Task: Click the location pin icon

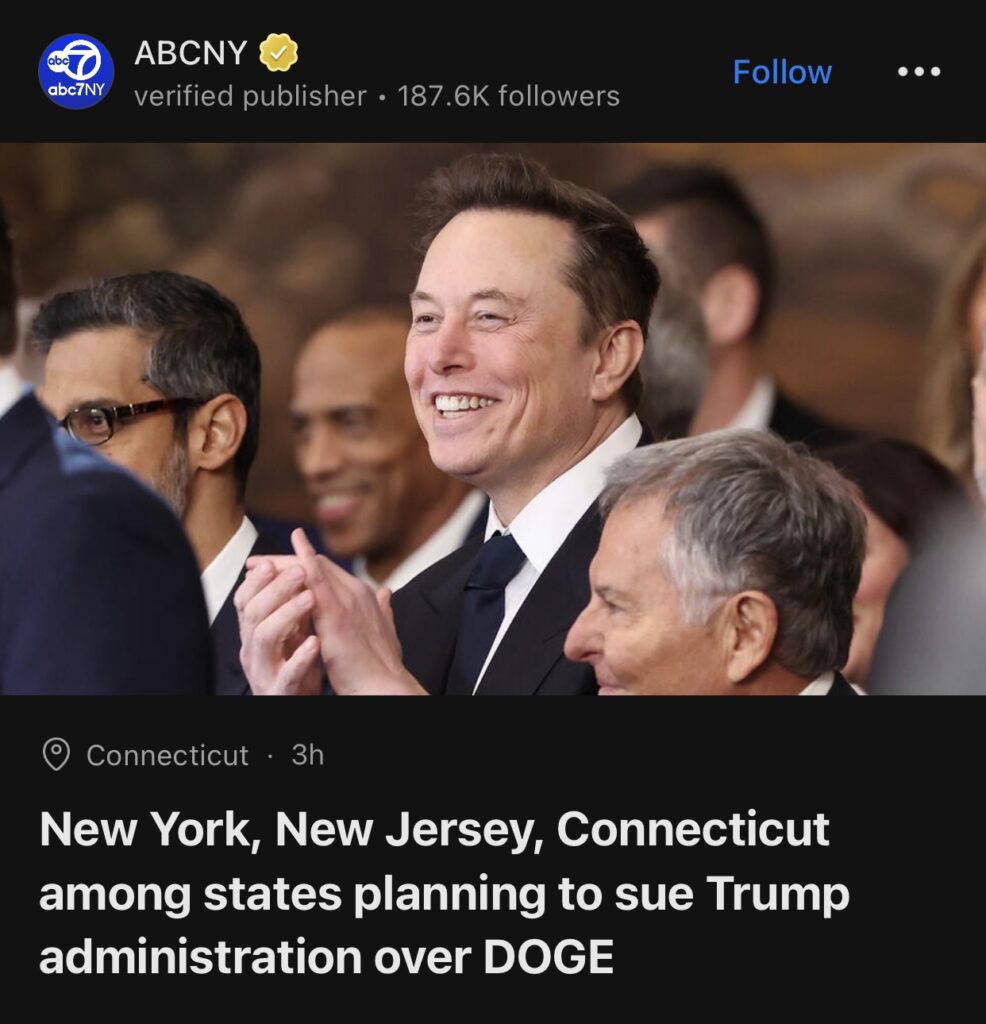Action: tap(56, 755)
